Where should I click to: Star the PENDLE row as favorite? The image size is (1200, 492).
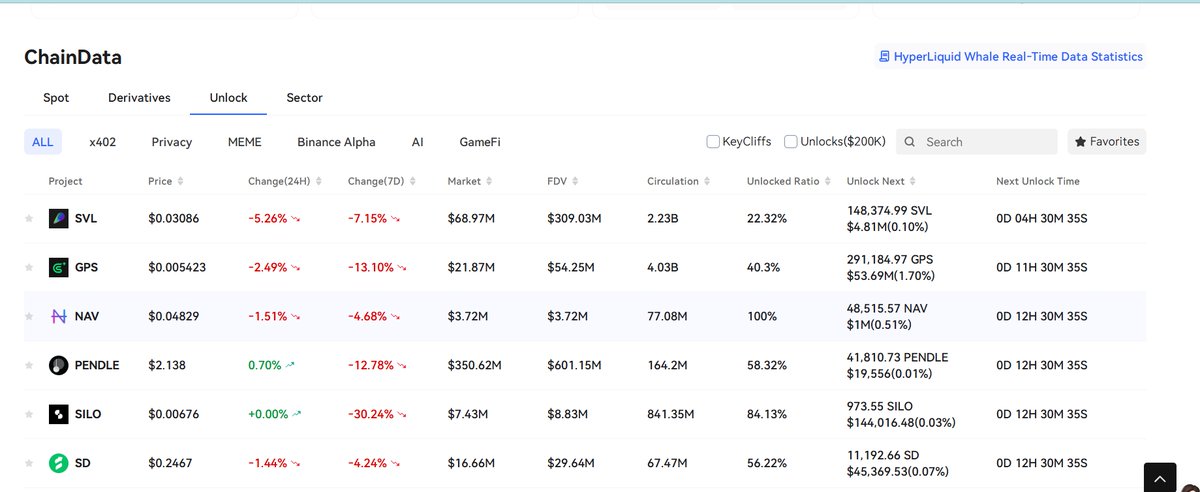click(29, 365)
